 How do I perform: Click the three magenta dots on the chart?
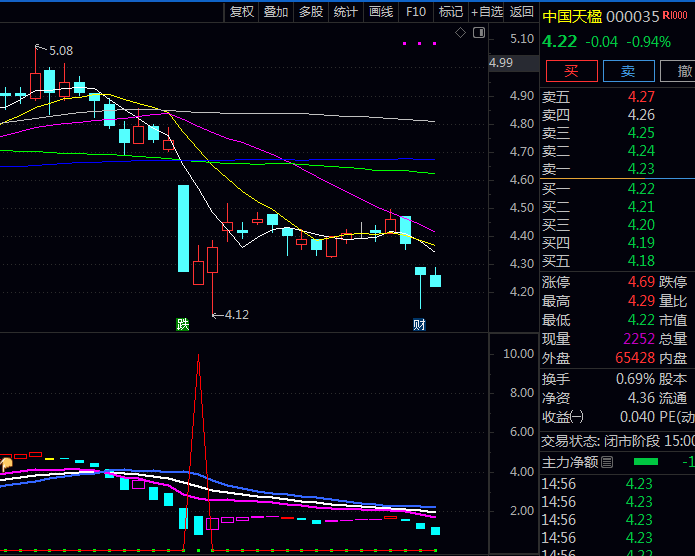[419, 44]
